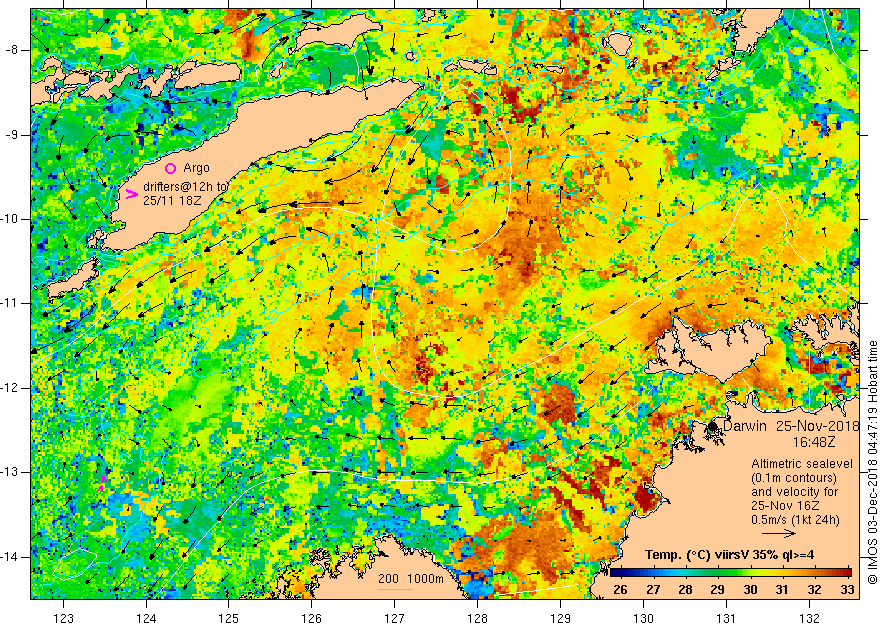This screenshot has width=880, height=630.
Task: Click the magenta drifter track near 123.5E, 13S
Action: pos(102,484)
